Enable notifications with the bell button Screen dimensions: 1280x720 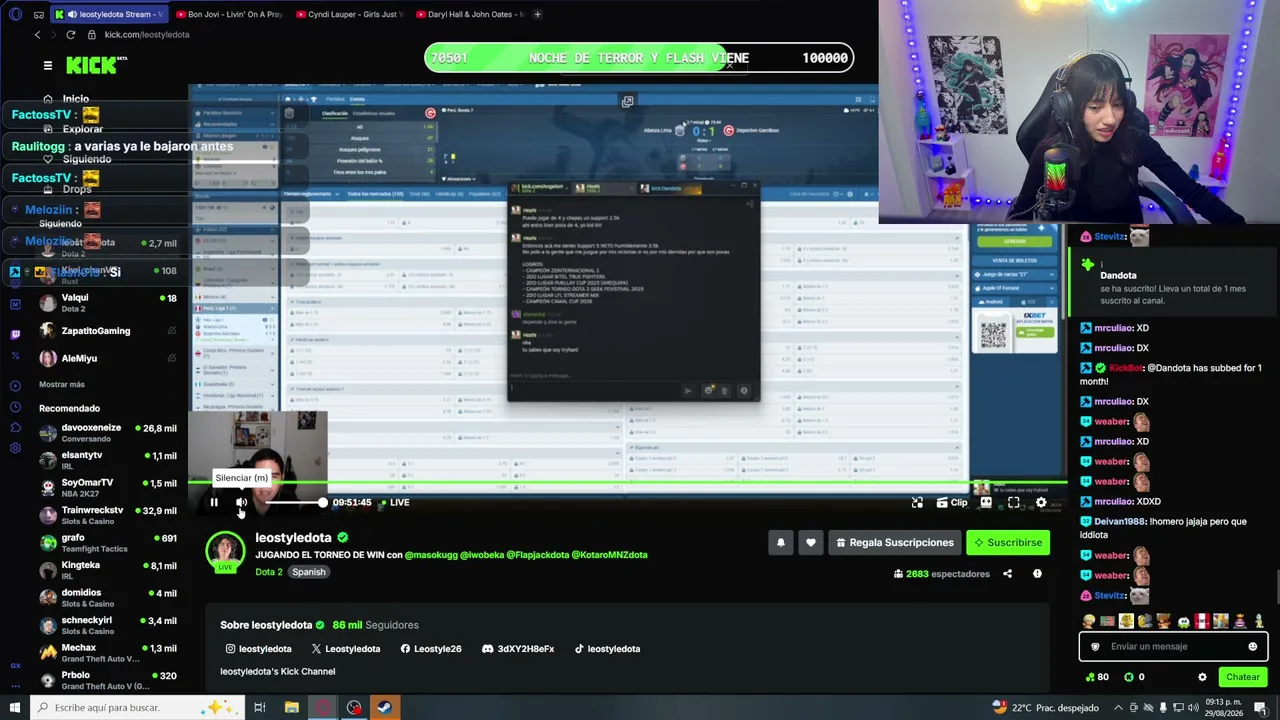781,542
